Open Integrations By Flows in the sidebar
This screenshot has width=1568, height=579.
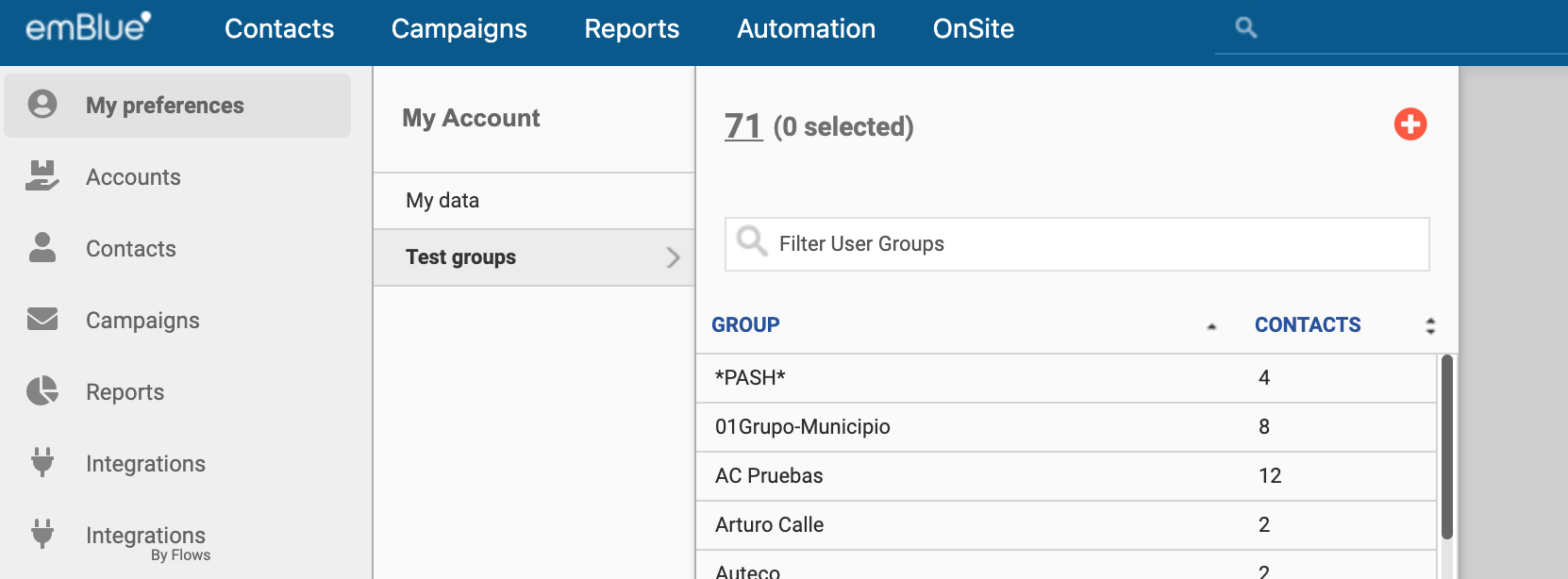pos(146,542)
